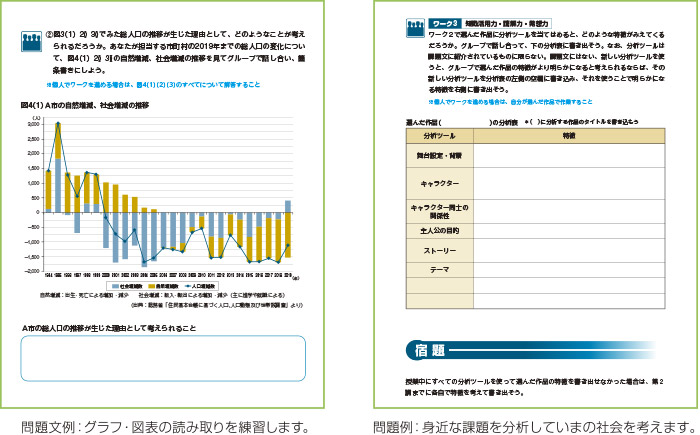The height and width of the screenshot is (435, 700).
Task: Click the group-work people icon on the left worksheet
Action: coord(31,41)
